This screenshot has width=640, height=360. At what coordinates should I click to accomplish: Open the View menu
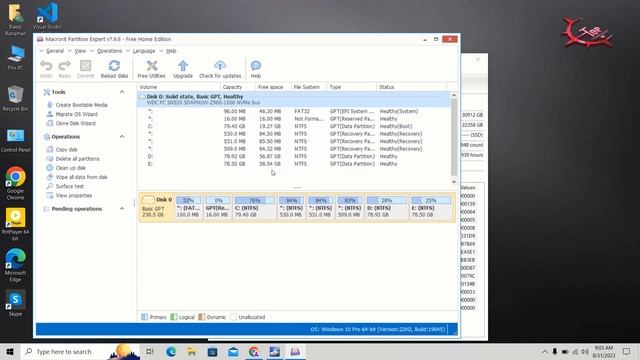click(80, 51)
